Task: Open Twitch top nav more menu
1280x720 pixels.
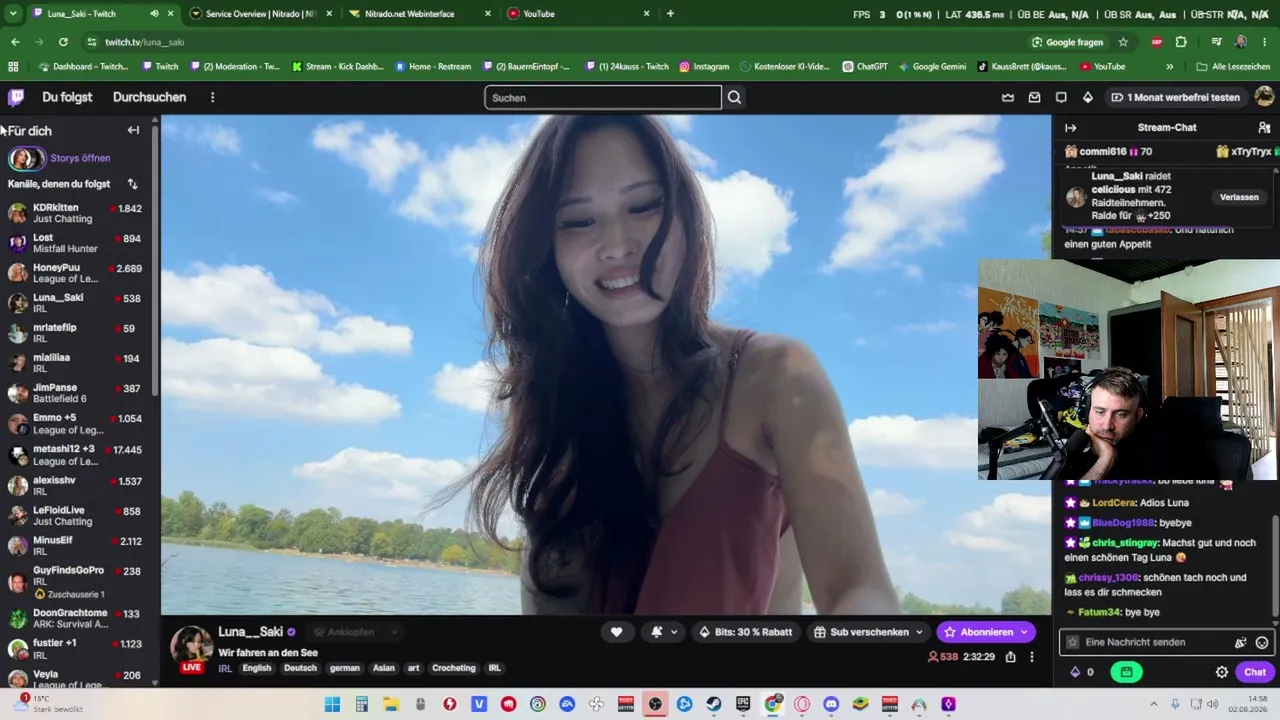Action: [x=212, y=97]
